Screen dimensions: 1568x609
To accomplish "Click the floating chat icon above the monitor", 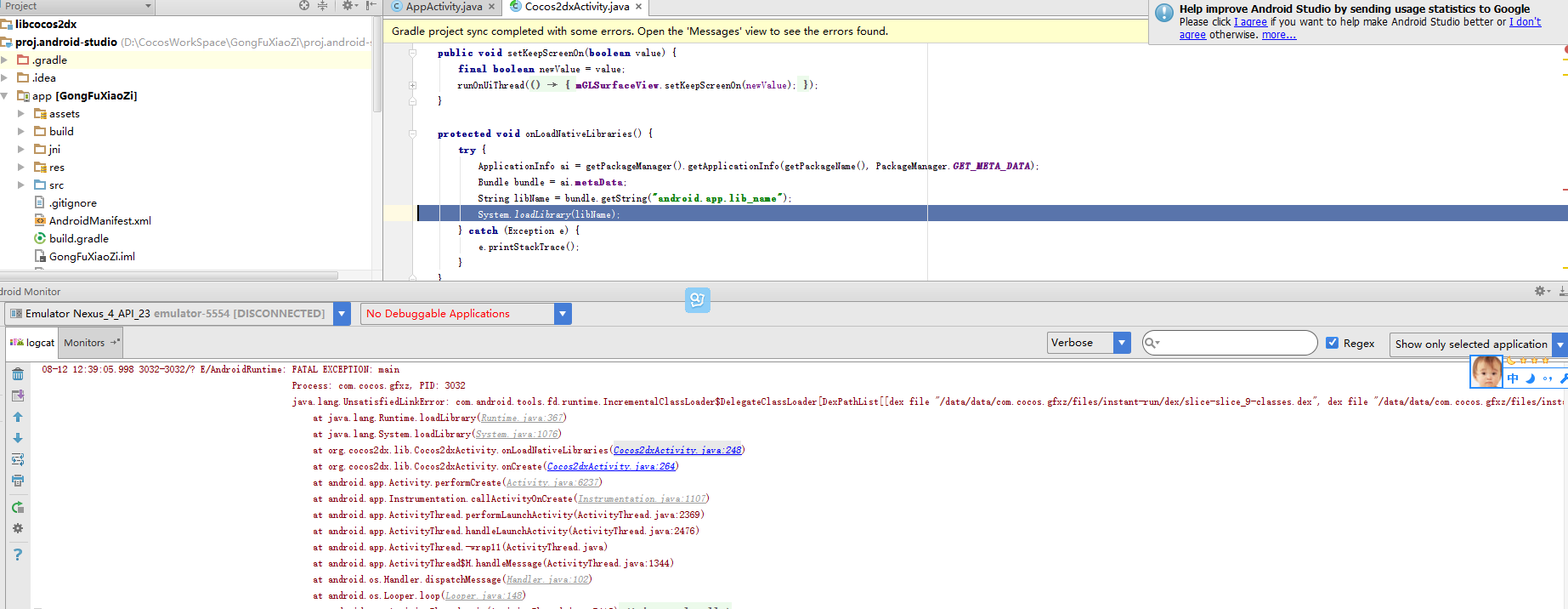I will (698, 299).
